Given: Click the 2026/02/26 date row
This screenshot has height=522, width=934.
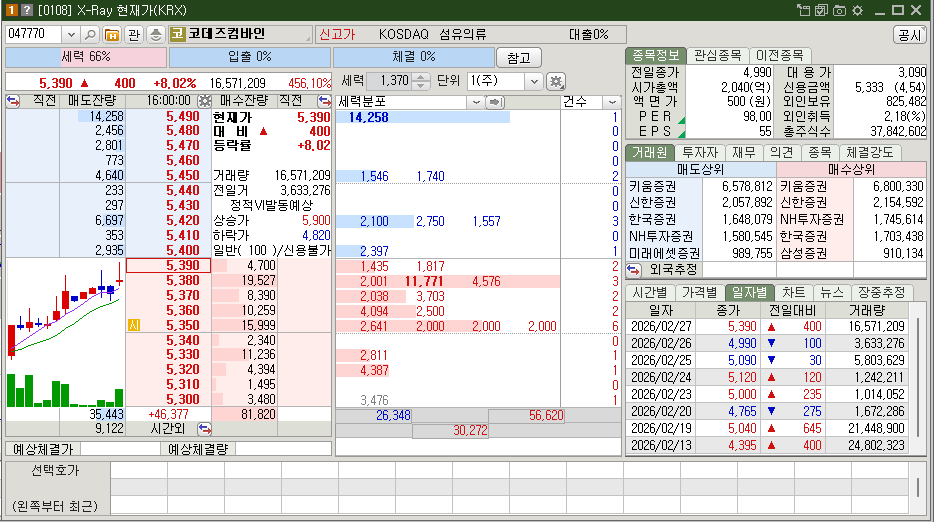Looking at the screenshot, I should (x=767, y=344).
